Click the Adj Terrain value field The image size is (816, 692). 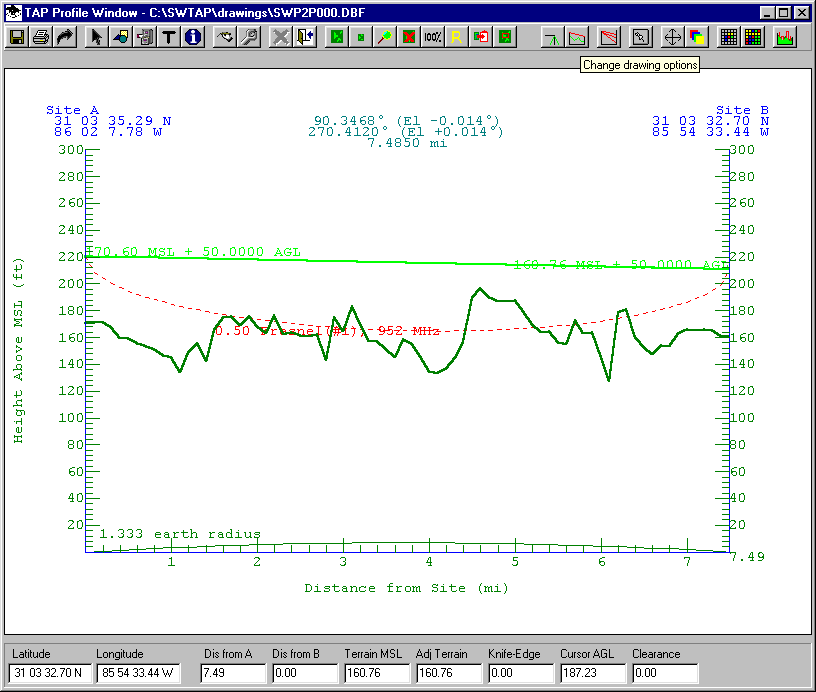click(449, 673)
